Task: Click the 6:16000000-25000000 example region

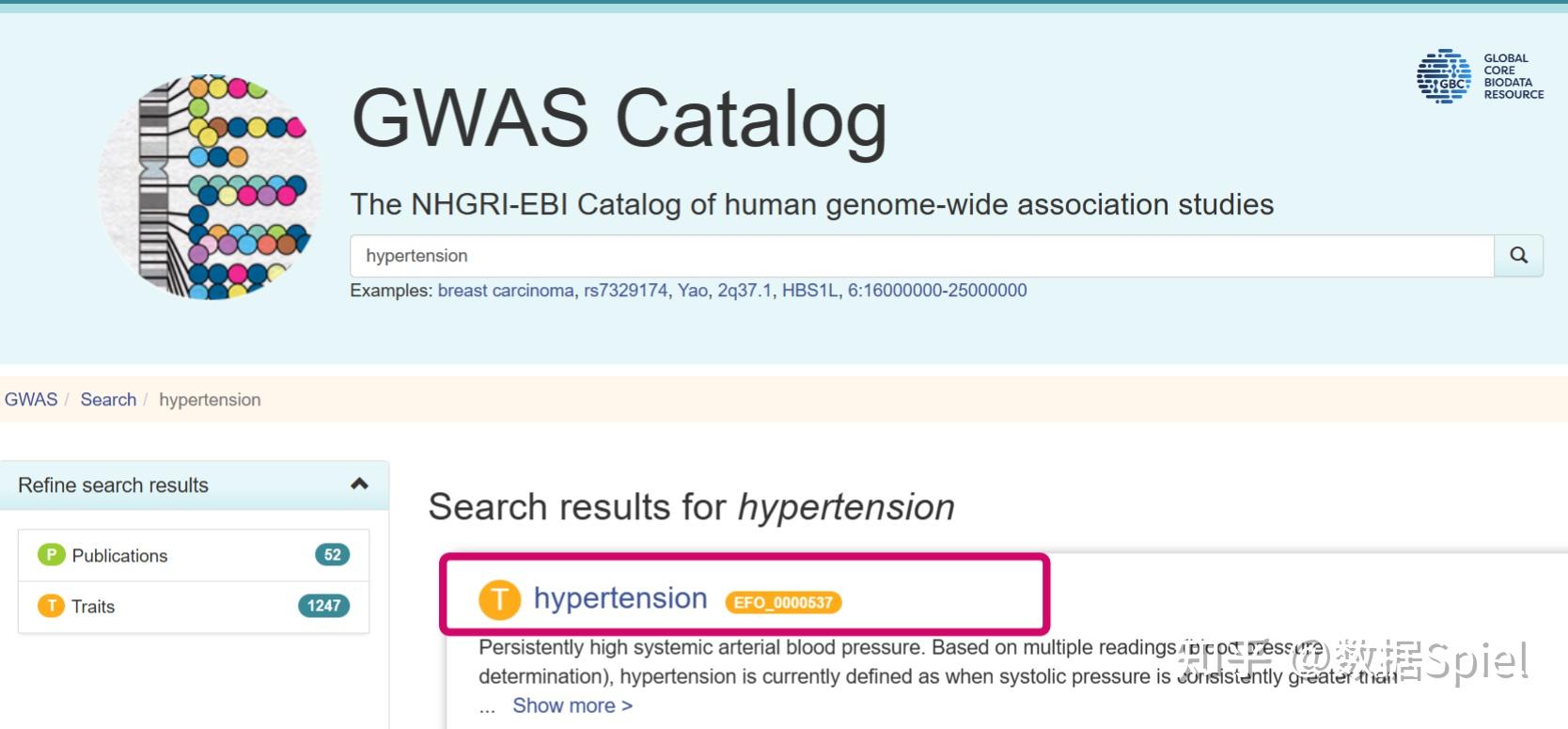Action: 937,291
